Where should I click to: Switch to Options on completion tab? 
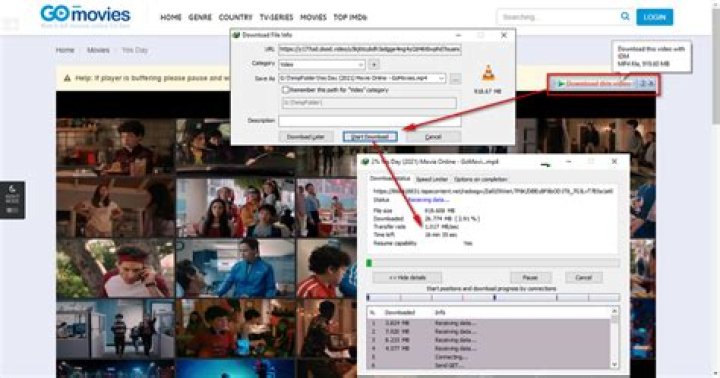pos(480,179)
